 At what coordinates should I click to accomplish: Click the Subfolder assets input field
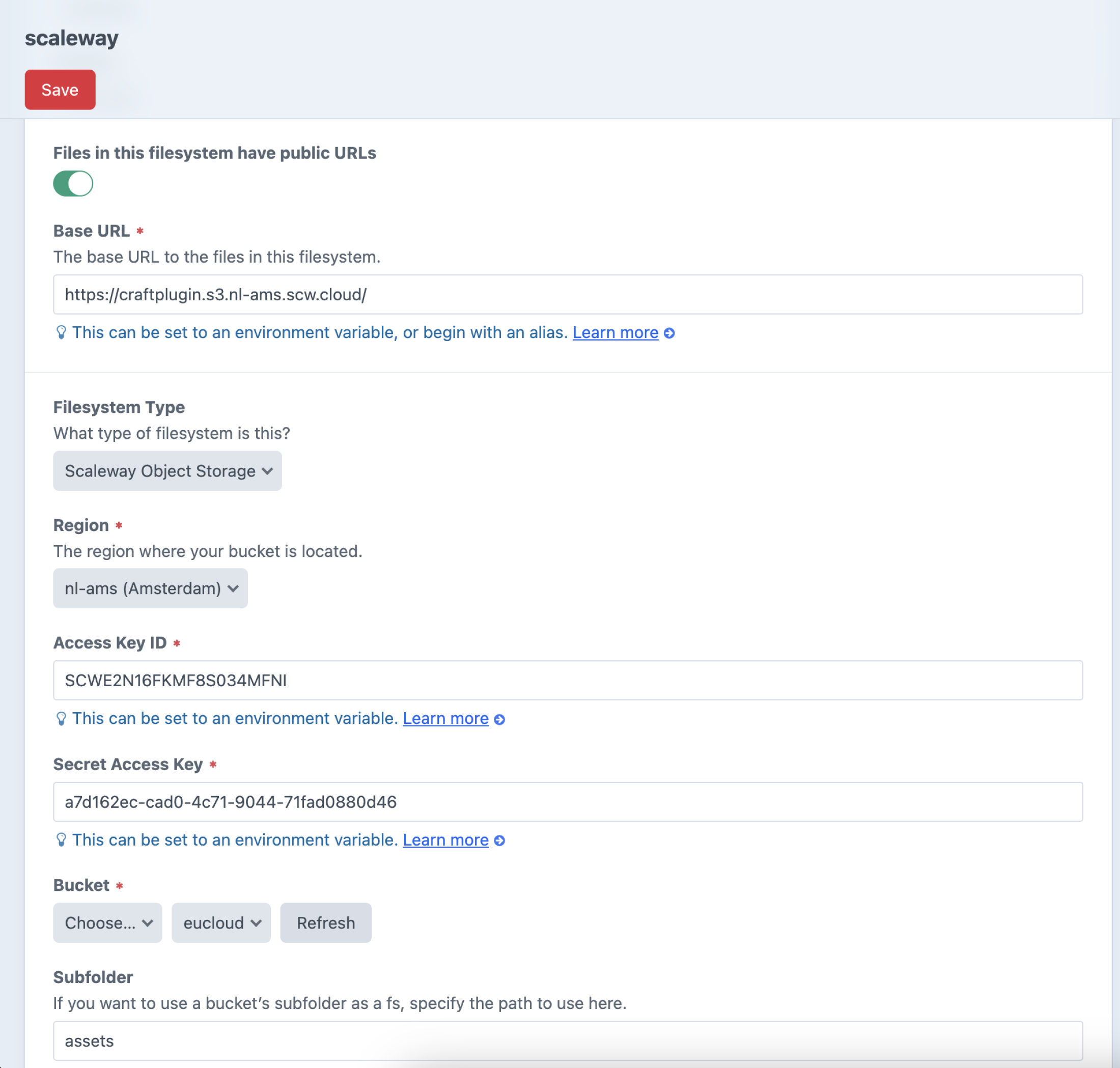click(568, 1041)
